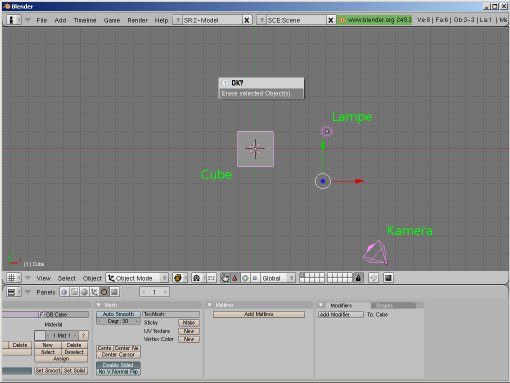This screenshot has height=383, width=510.
Task: Click the Add Multires button
Action: (x=259, y=314)
